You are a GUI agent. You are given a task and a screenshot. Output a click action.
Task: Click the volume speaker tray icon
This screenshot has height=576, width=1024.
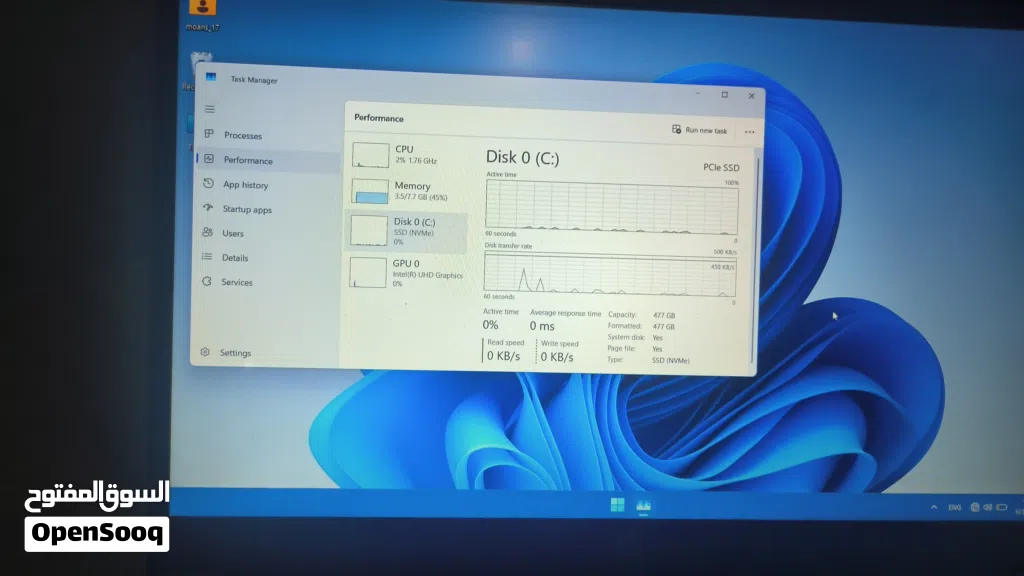tap(987, 507)
